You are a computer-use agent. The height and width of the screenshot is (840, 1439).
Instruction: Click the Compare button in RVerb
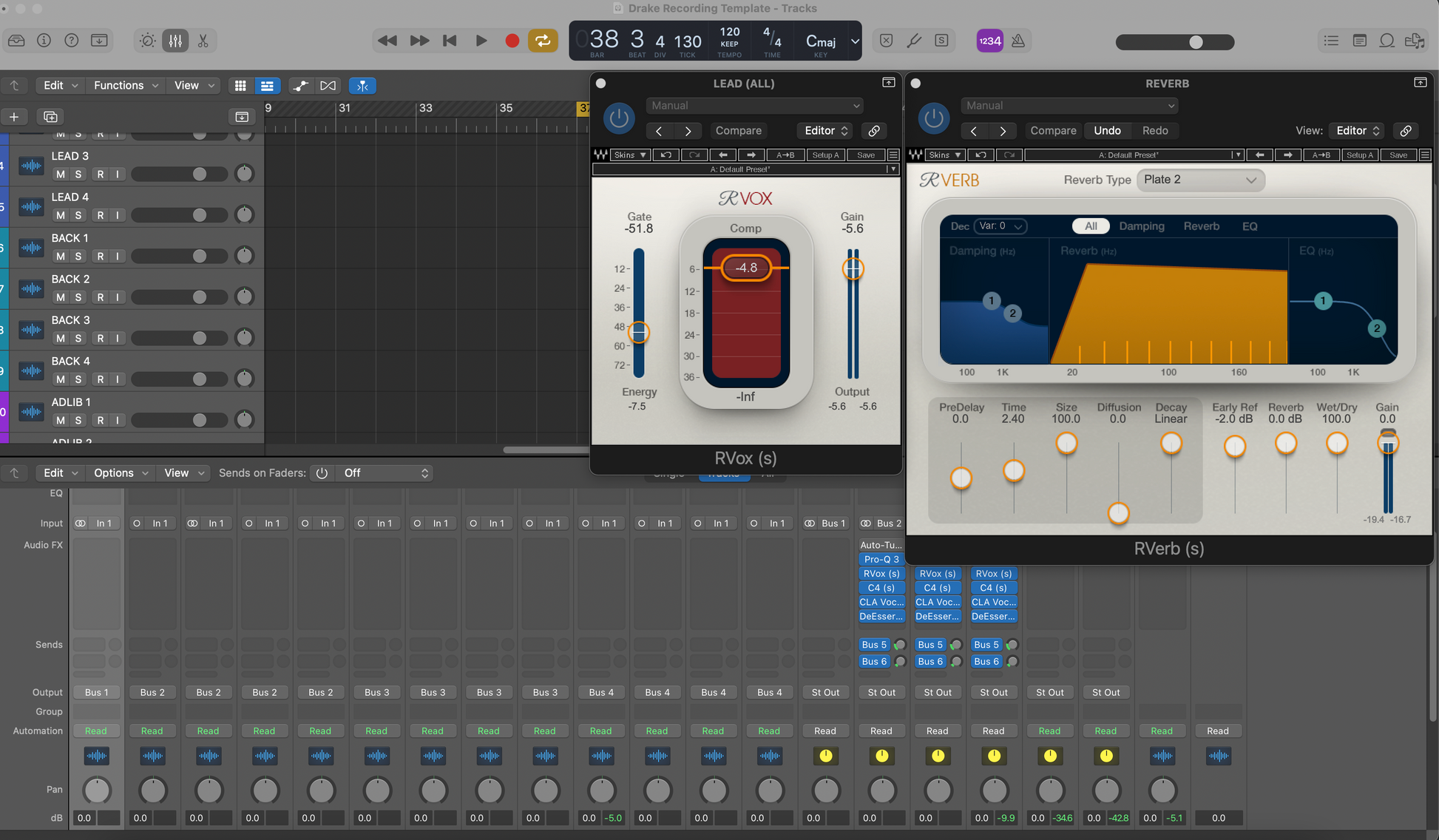[1053, 131]
